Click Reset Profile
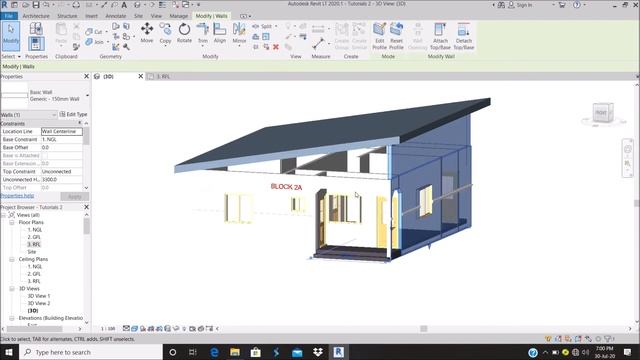This screenshot has height=360, width=640. coord(396,36)
